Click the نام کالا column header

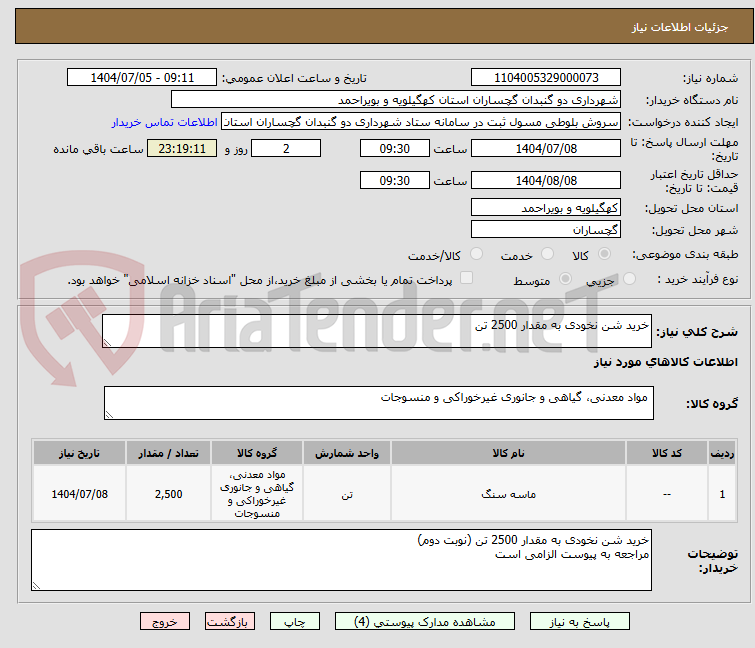click(508, 453)
